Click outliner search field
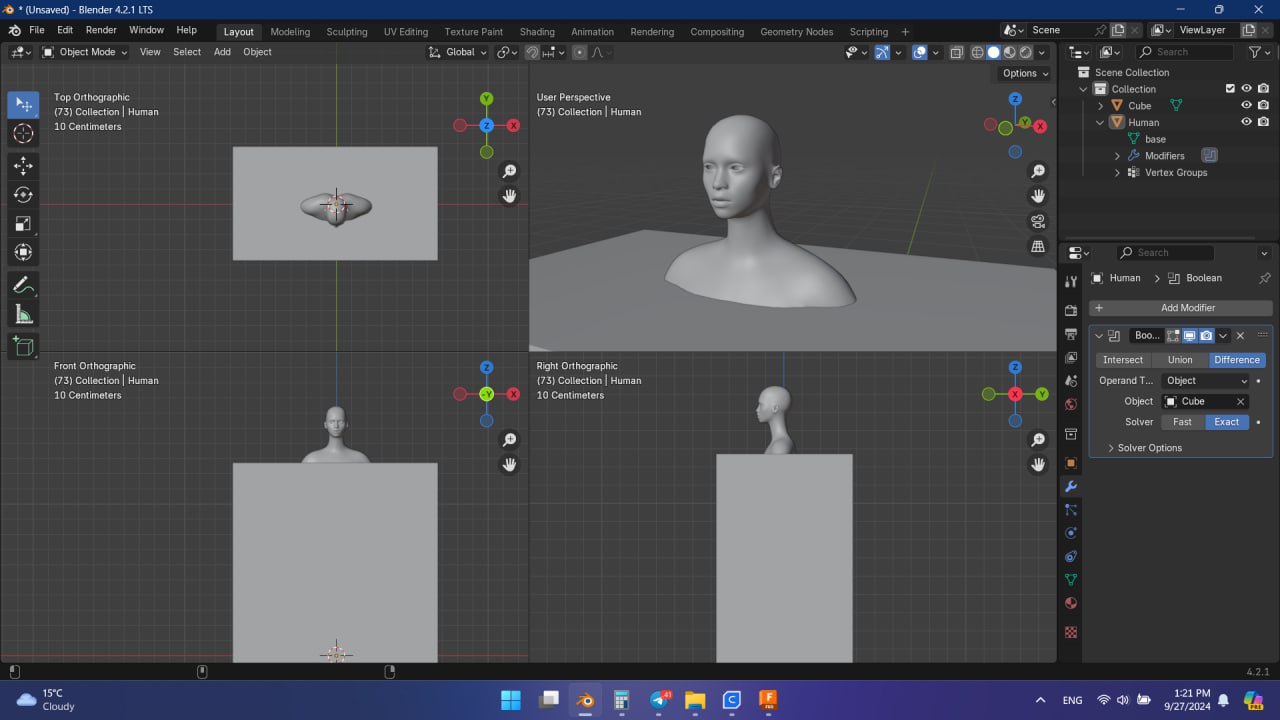Screen dimensions: 1280x720 1183,52
